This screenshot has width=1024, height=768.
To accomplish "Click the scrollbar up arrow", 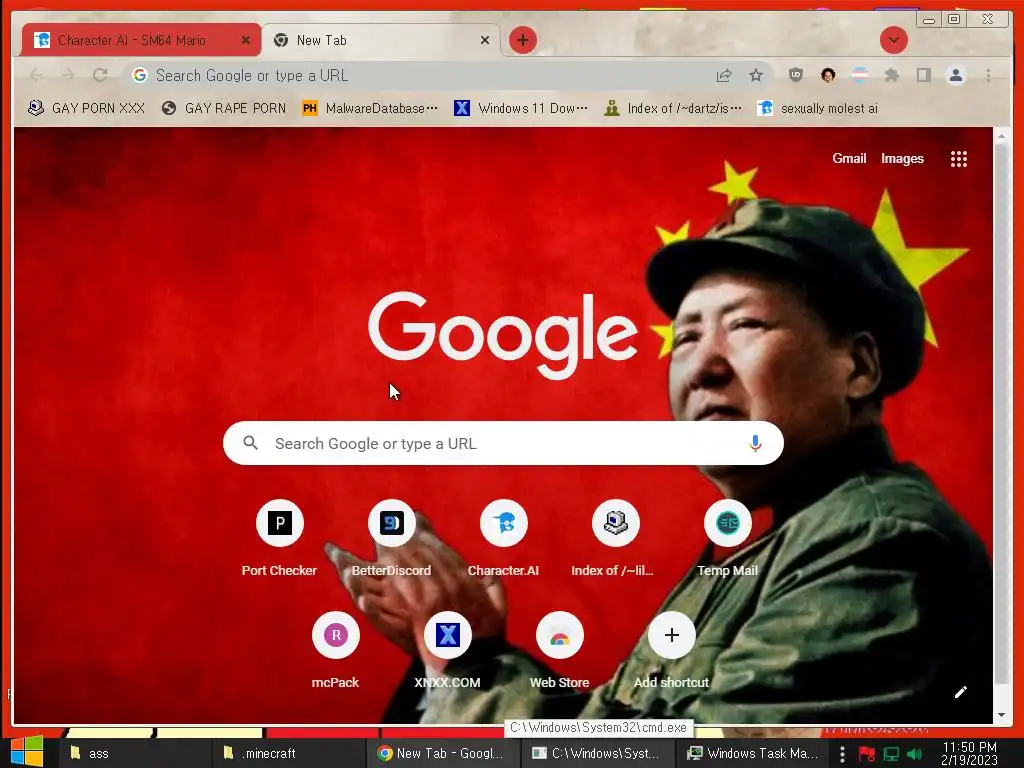I will point(1001,136).
